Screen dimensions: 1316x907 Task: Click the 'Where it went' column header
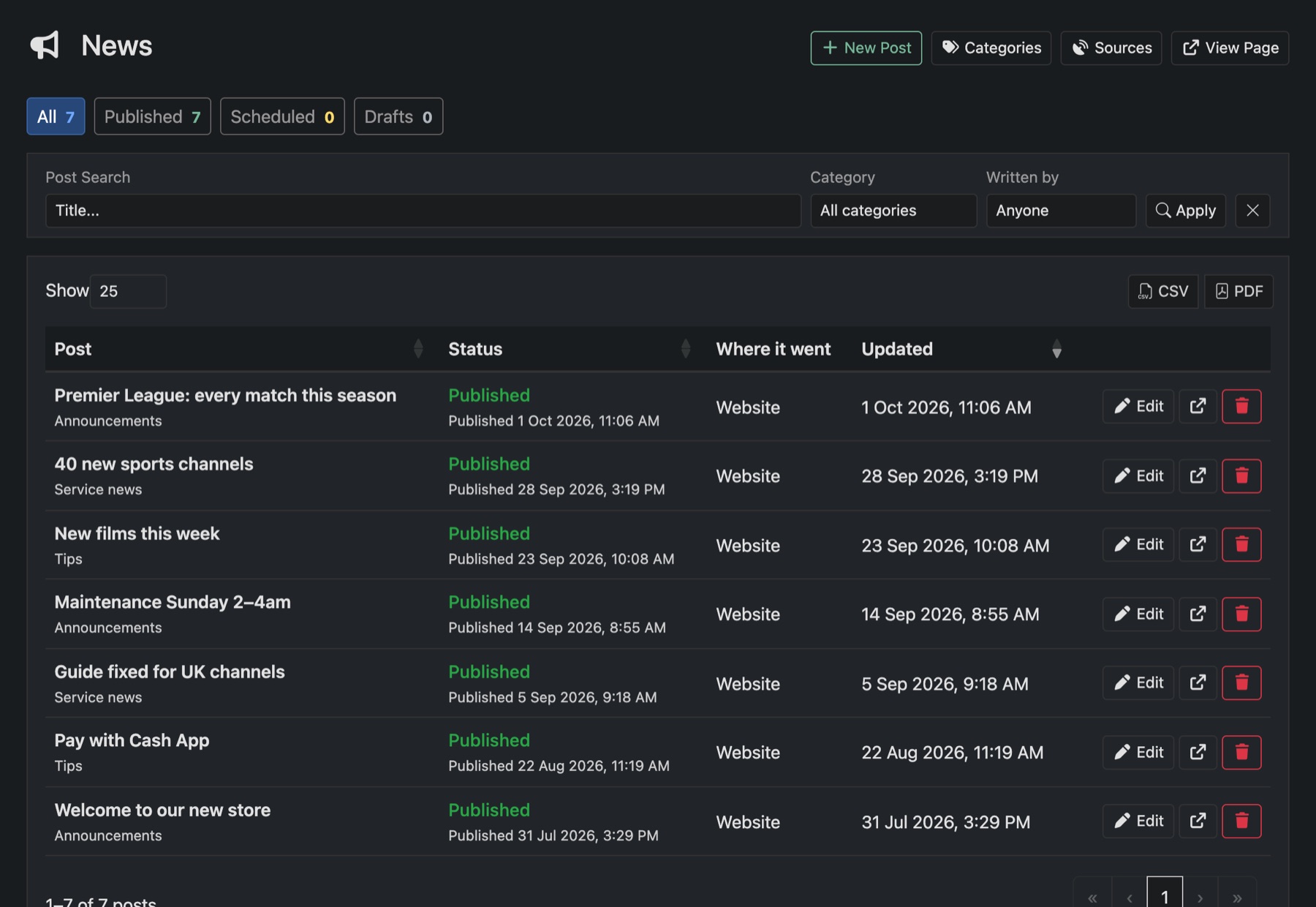774,349
